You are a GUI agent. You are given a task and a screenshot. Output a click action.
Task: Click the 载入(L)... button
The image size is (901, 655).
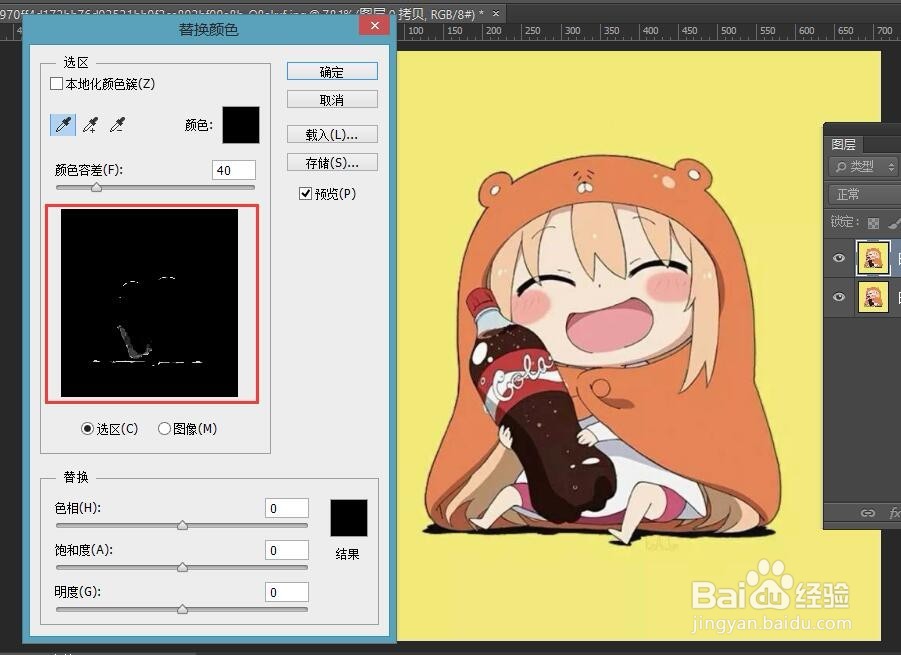(x=332, y=134)
